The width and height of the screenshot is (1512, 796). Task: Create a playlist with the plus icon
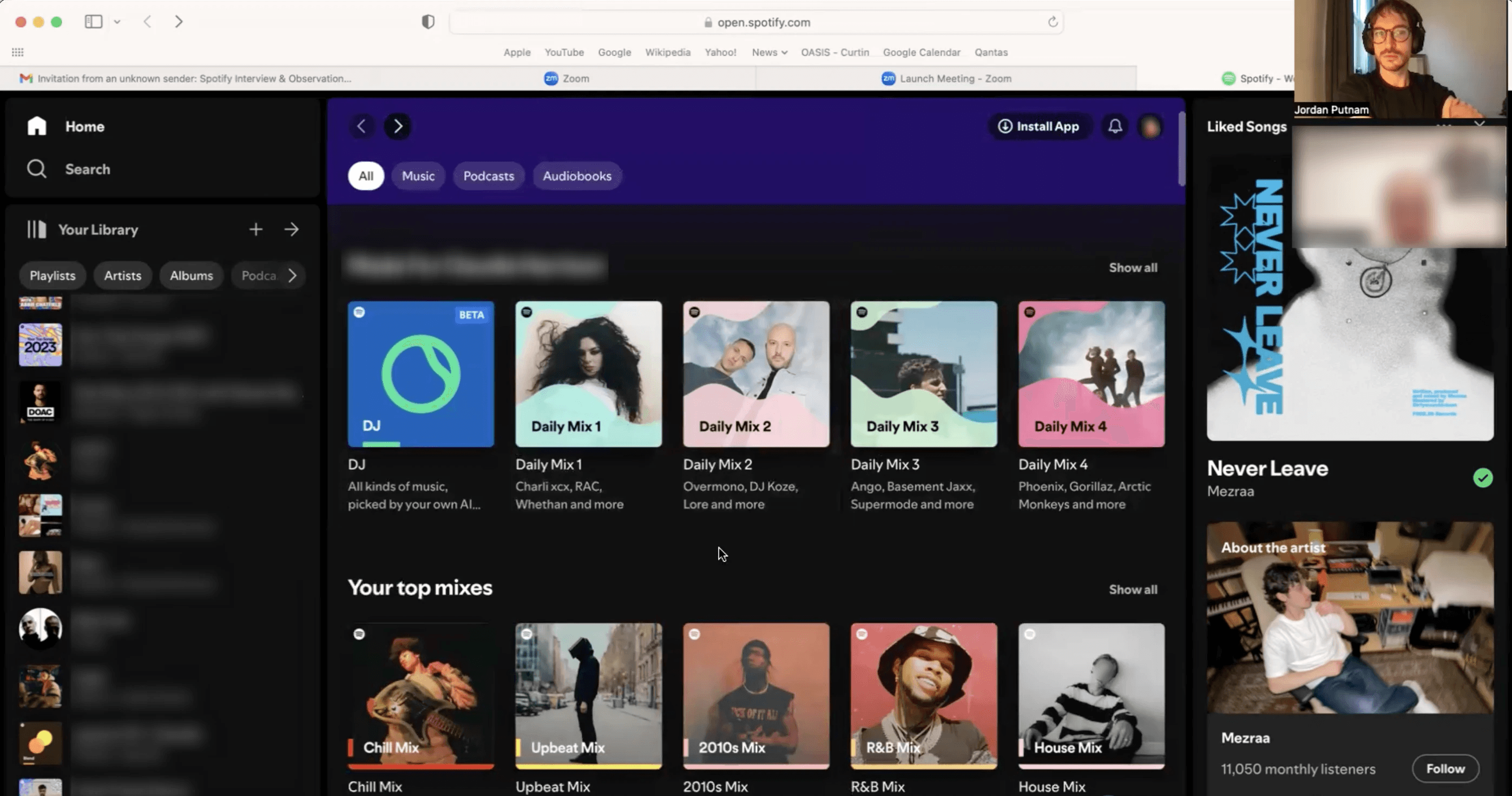click(255, 229)
